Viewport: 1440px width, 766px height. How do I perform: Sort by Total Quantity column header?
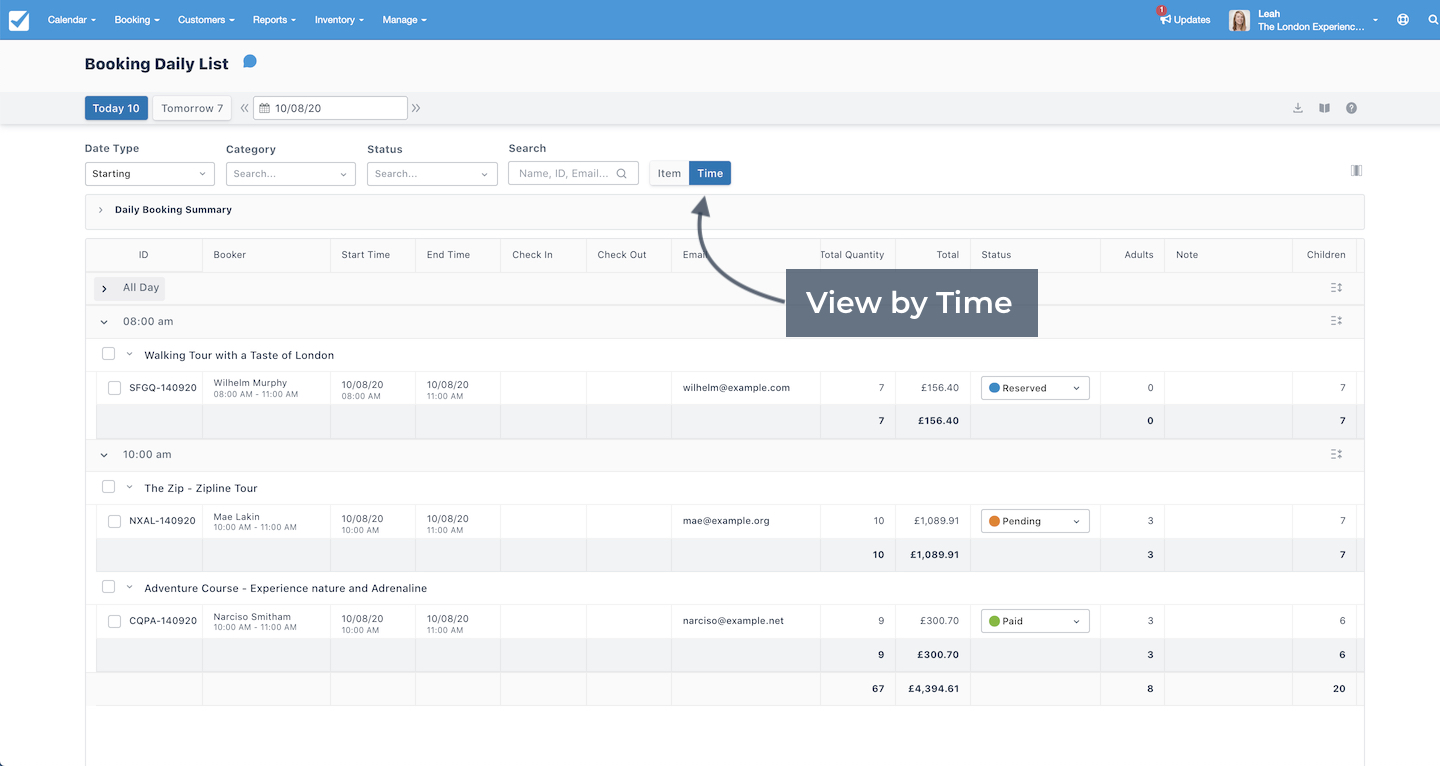coord(852,255)
